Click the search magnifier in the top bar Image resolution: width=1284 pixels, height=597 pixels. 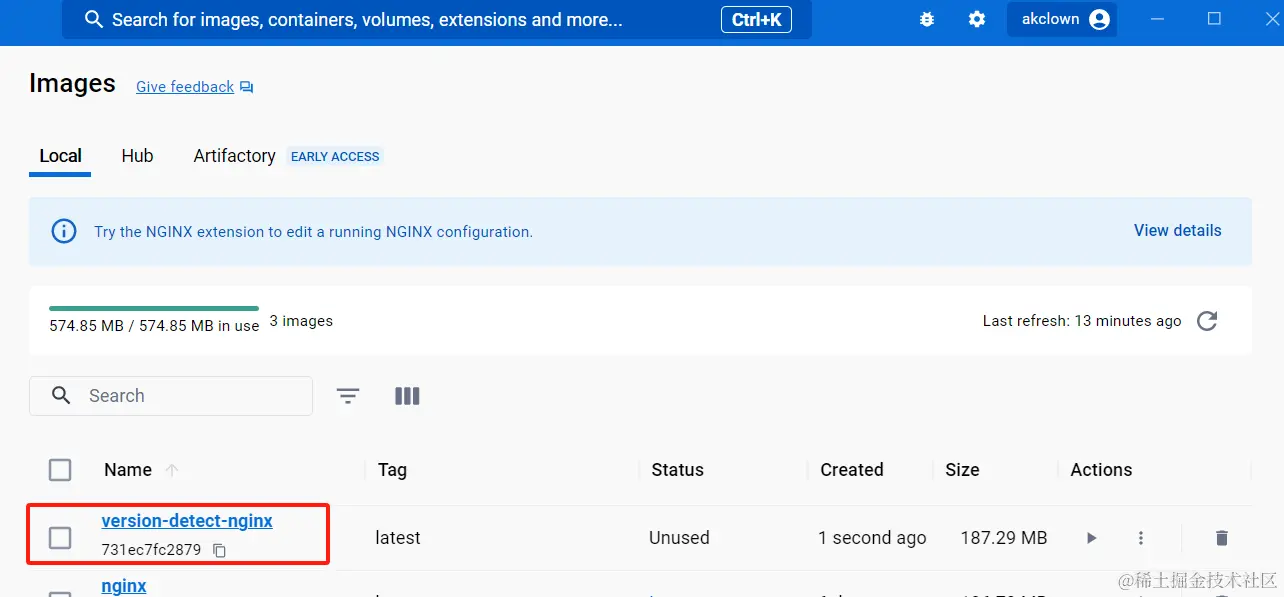(x=94, y=20)
